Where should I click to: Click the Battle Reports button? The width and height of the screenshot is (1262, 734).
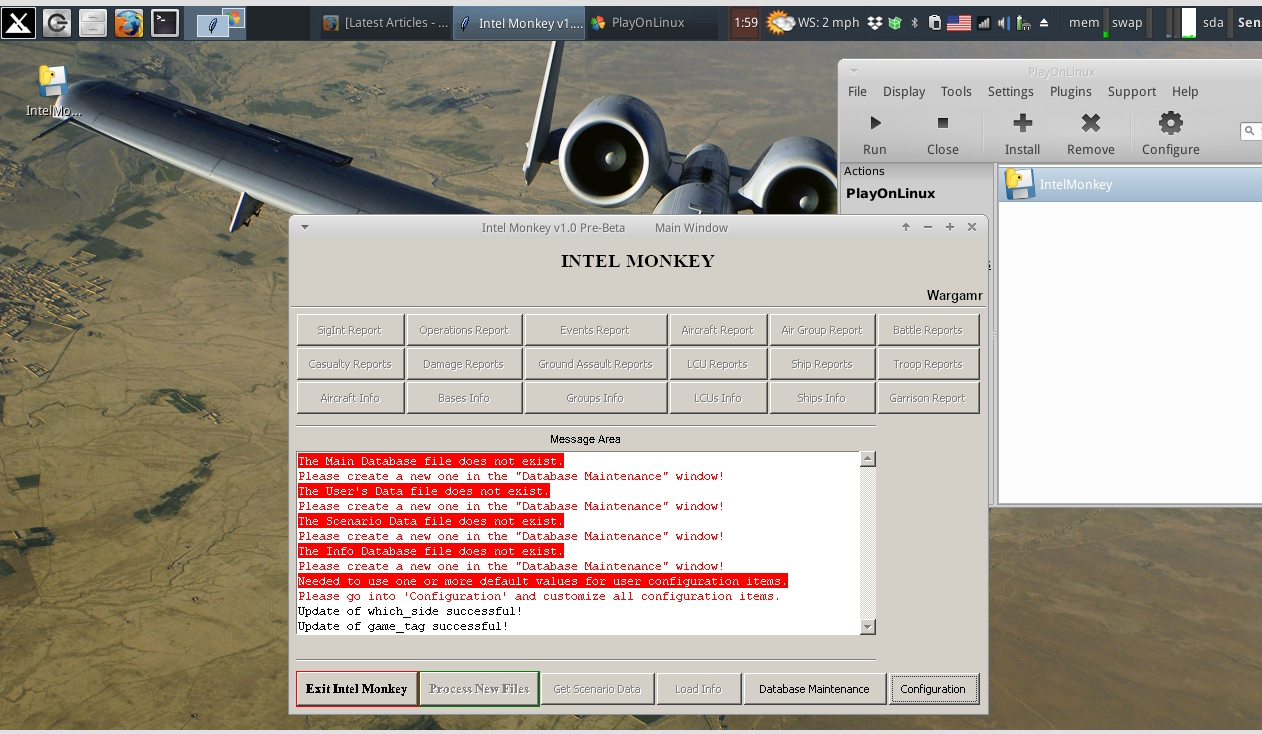928,330
